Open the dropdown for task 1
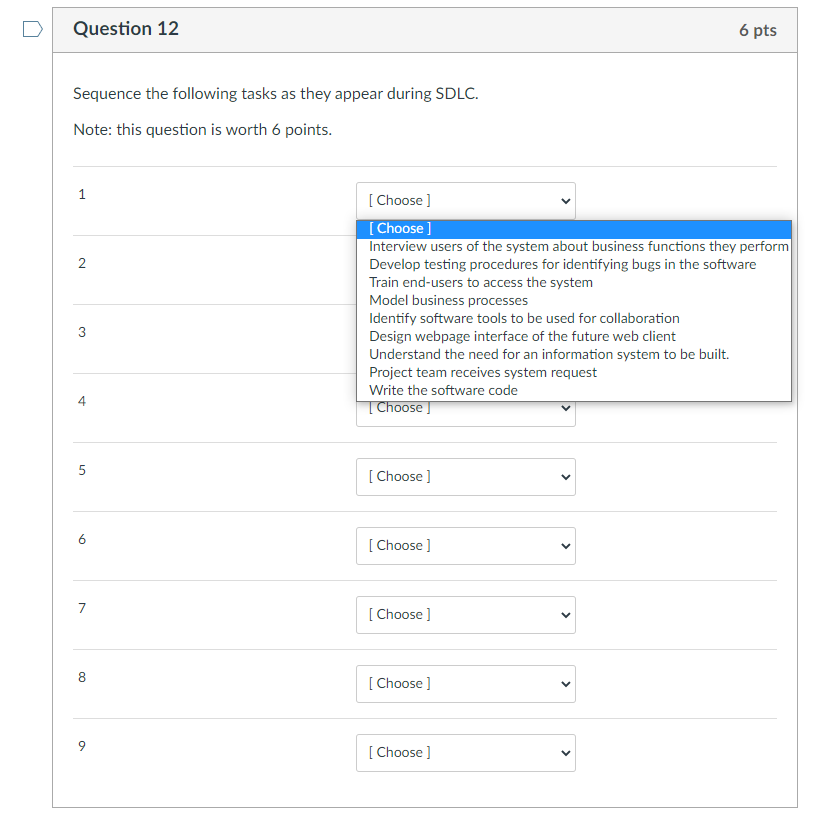The height and width of the screenshot is (824, 836). [465, 200]
